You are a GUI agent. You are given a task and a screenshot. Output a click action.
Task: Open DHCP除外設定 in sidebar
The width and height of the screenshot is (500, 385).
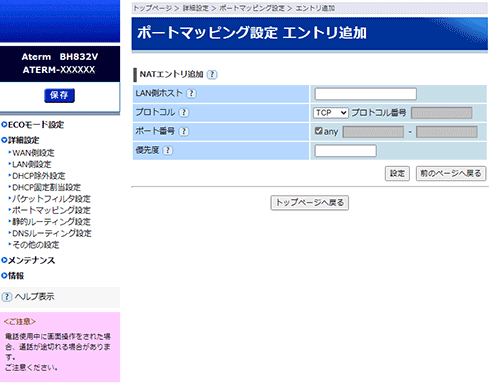point(39,176)
